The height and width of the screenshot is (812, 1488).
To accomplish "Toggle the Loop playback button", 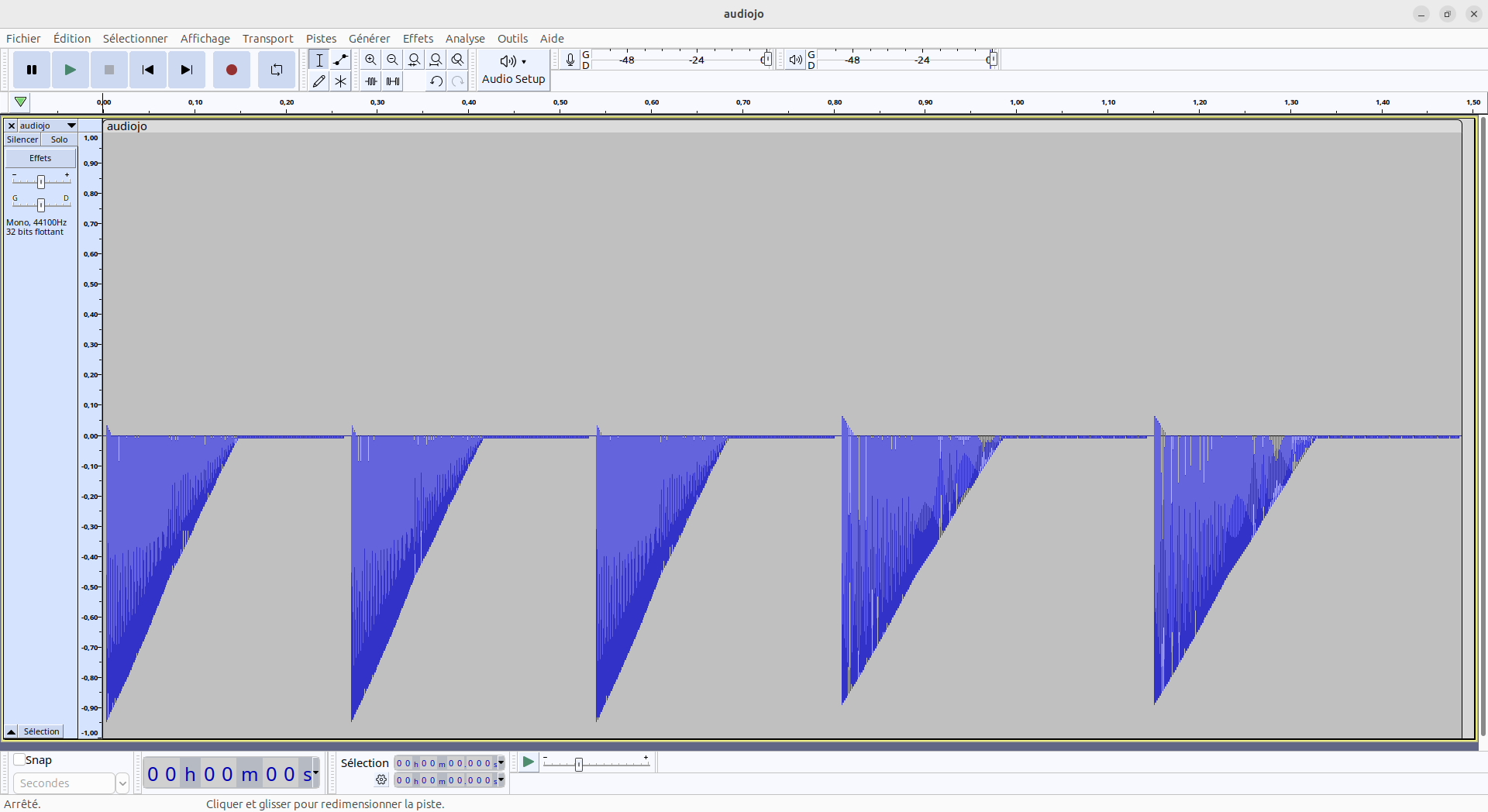I will point(276,70).
